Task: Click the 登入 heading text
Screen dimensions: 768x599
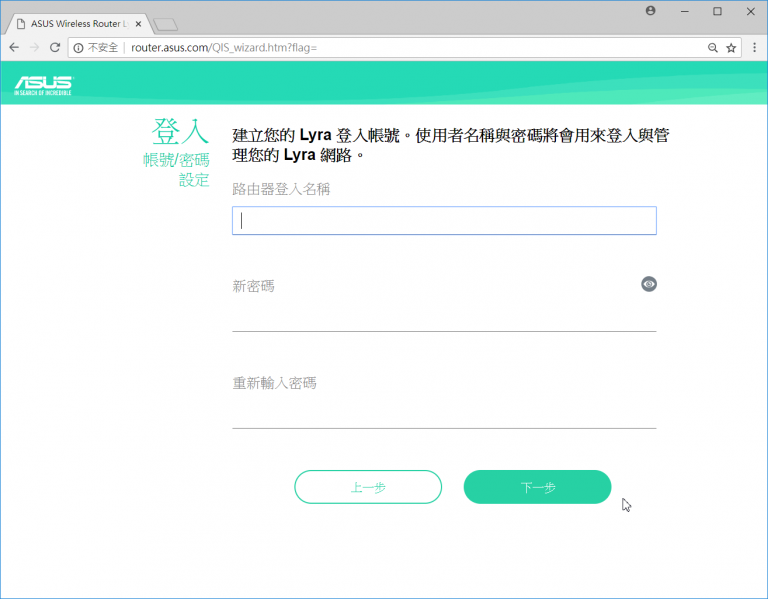Action: tap(180, 131)
